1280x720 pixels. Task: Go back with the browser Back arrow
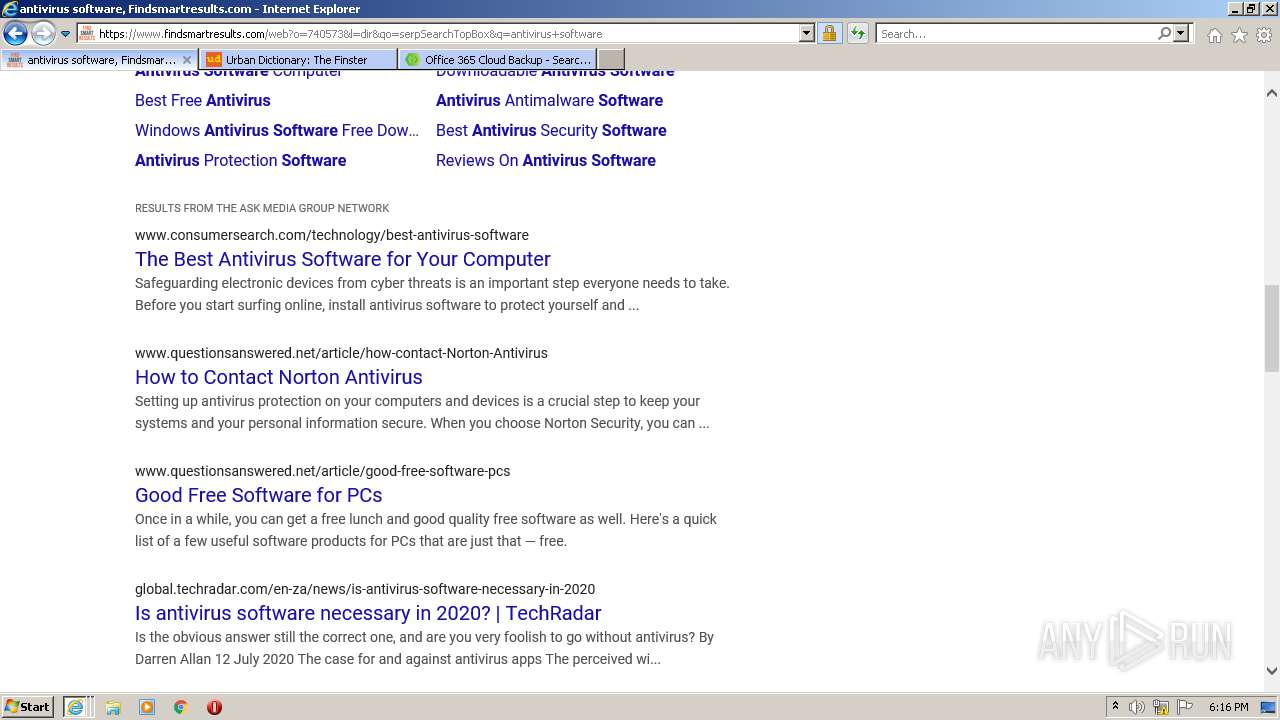15,34
